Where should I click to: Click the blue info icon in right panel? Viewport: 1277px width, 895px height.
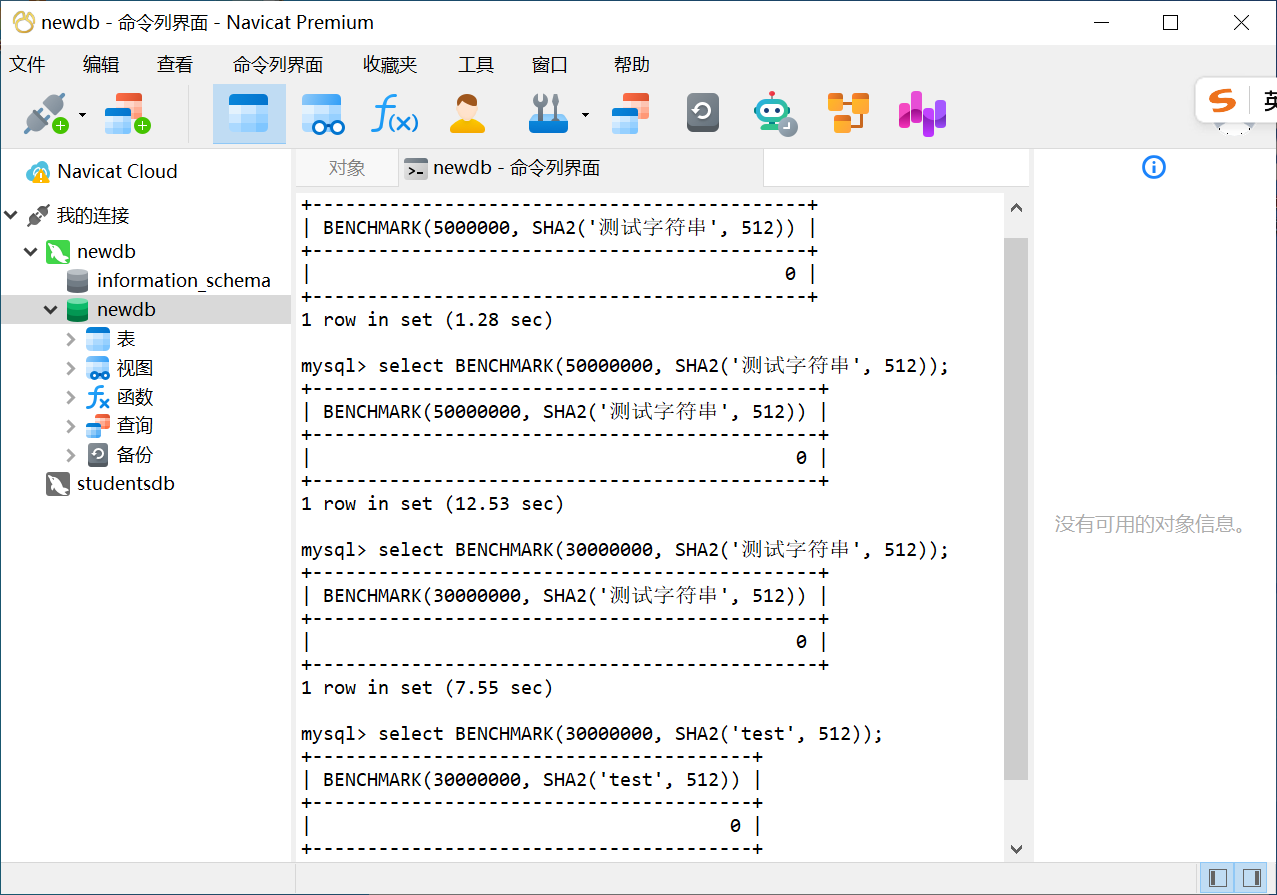click(1153, 167)
